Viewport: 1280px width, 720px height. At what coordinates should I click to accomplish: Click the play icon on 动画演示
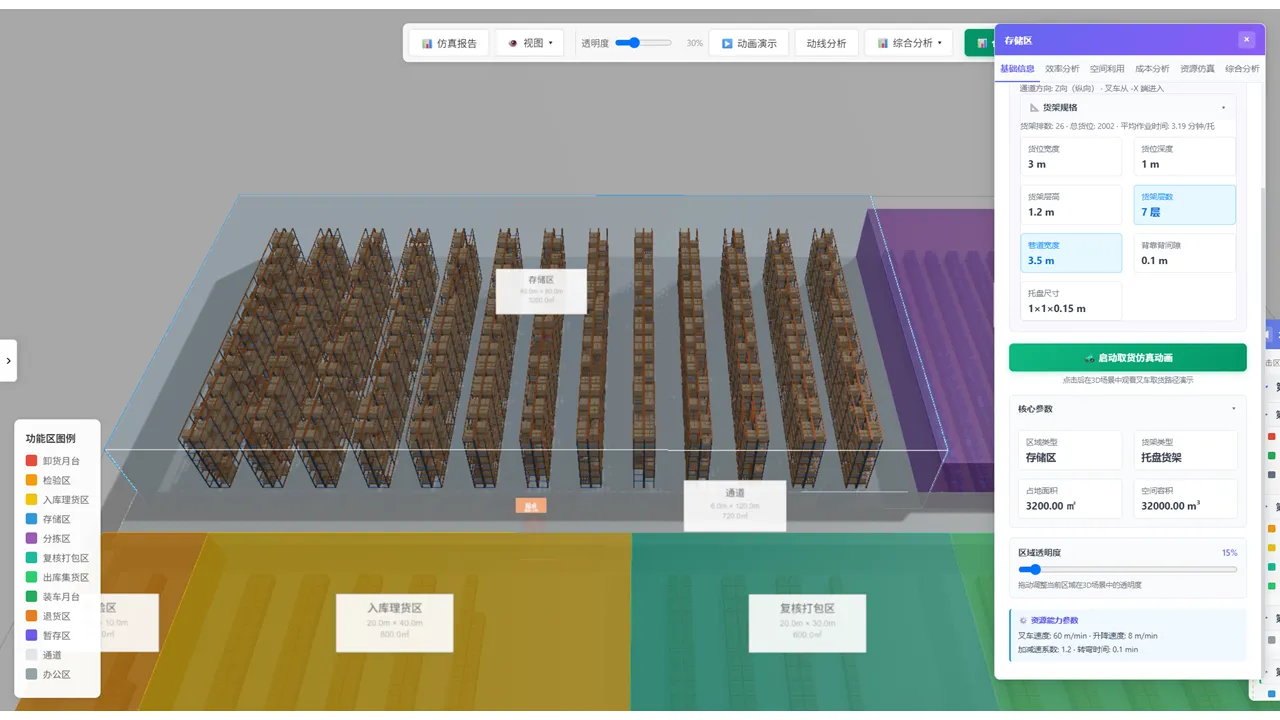coord(727,43)
